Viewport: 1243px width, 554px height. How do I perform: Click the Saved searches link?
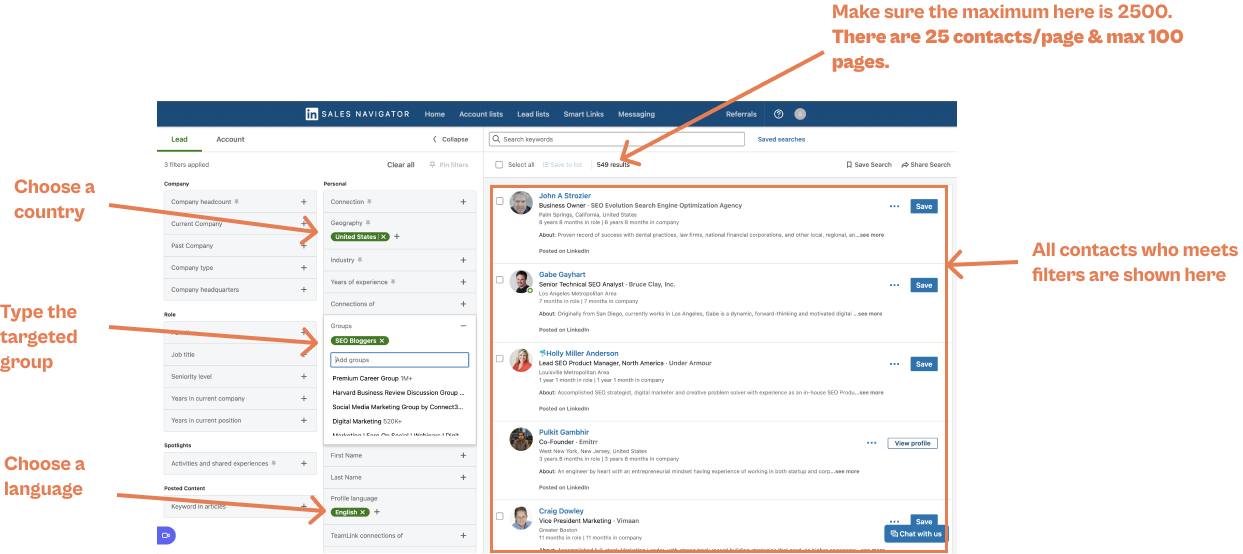click(781, 139)
